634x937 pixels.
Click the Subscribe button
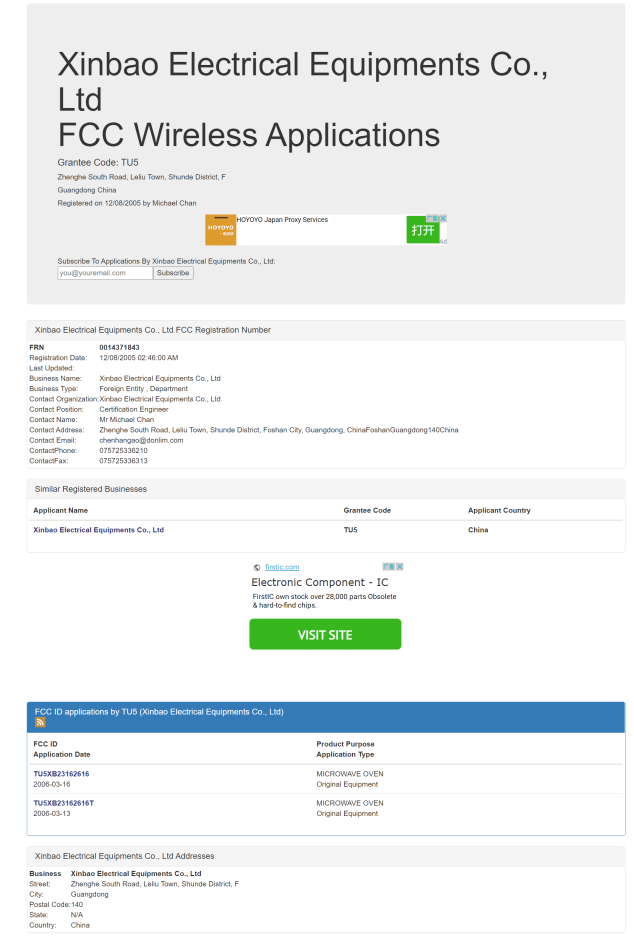[x=173, y=273]
